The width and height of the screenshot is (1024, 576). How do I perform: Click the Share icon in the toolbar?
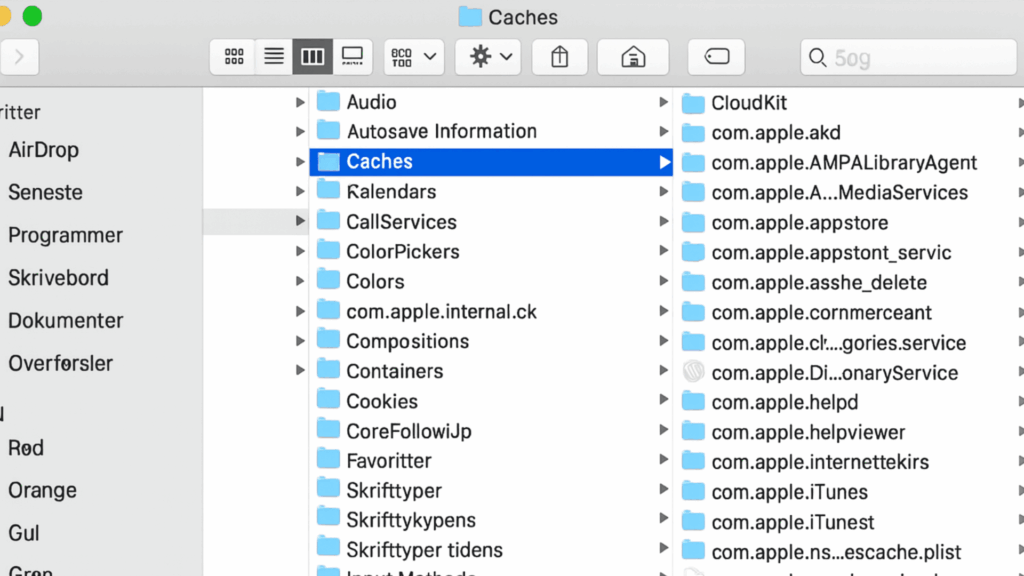click(x=559, y=57)
